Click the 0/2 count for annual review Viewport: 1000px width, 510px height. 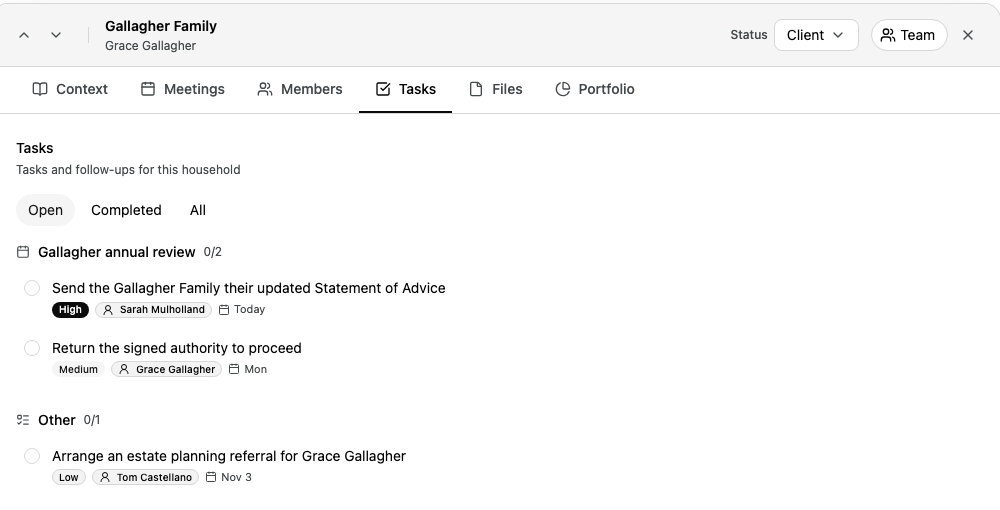point(212,252)
